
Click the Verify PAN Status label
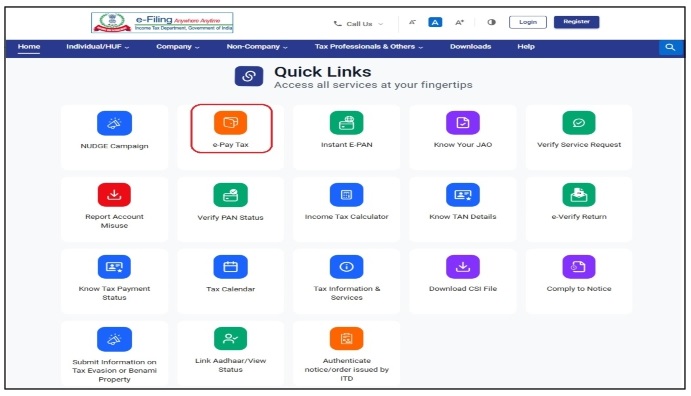230,218
